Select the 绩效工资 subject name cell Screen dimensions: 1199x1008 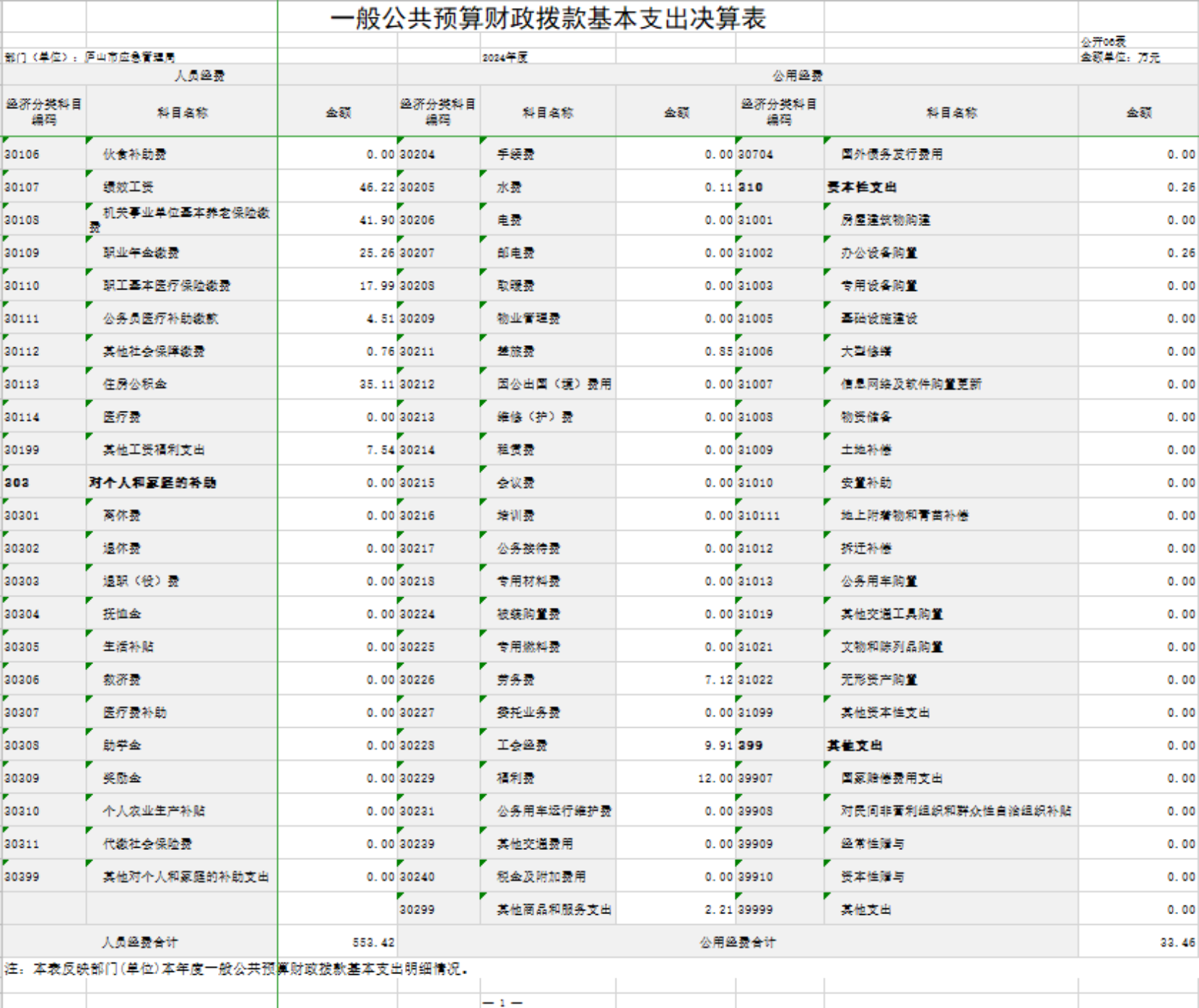click(128, 187)
